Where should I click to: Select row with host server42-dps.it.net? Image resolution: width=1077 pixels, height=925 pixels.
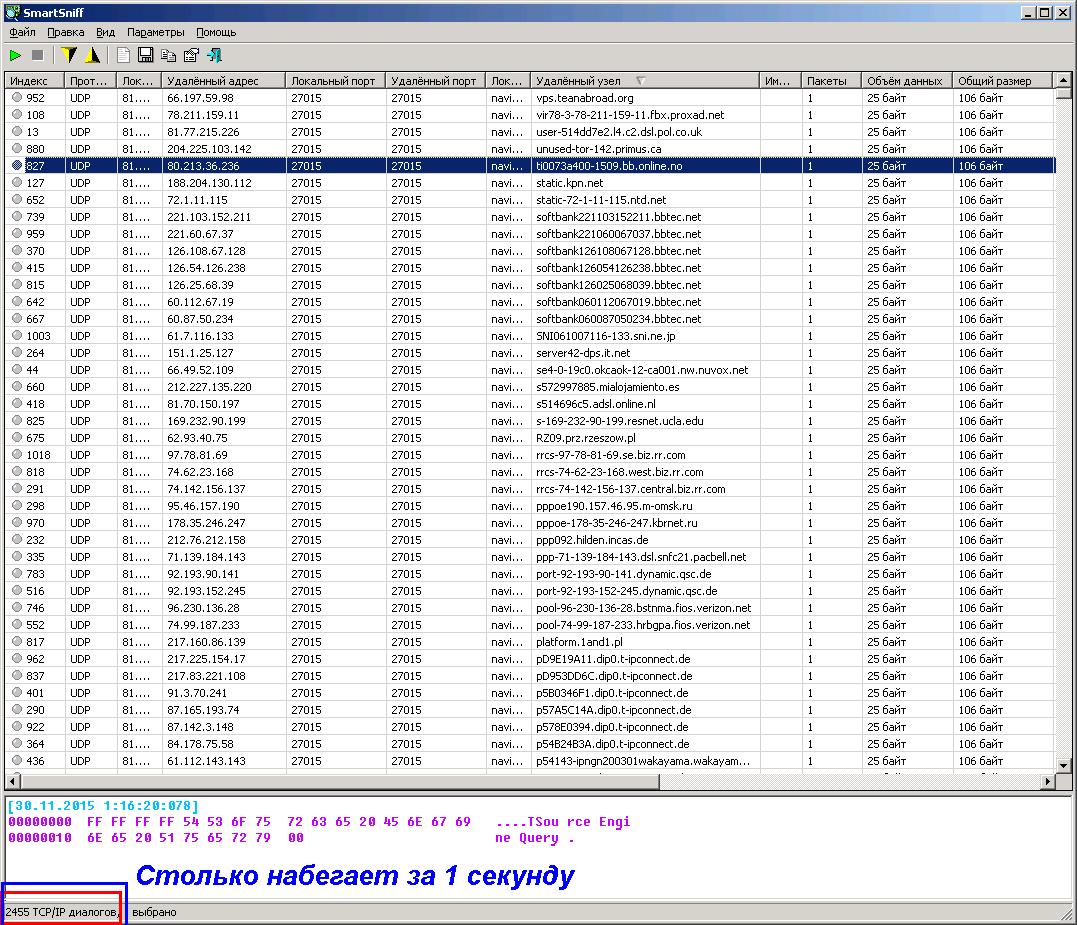(530, 353)
